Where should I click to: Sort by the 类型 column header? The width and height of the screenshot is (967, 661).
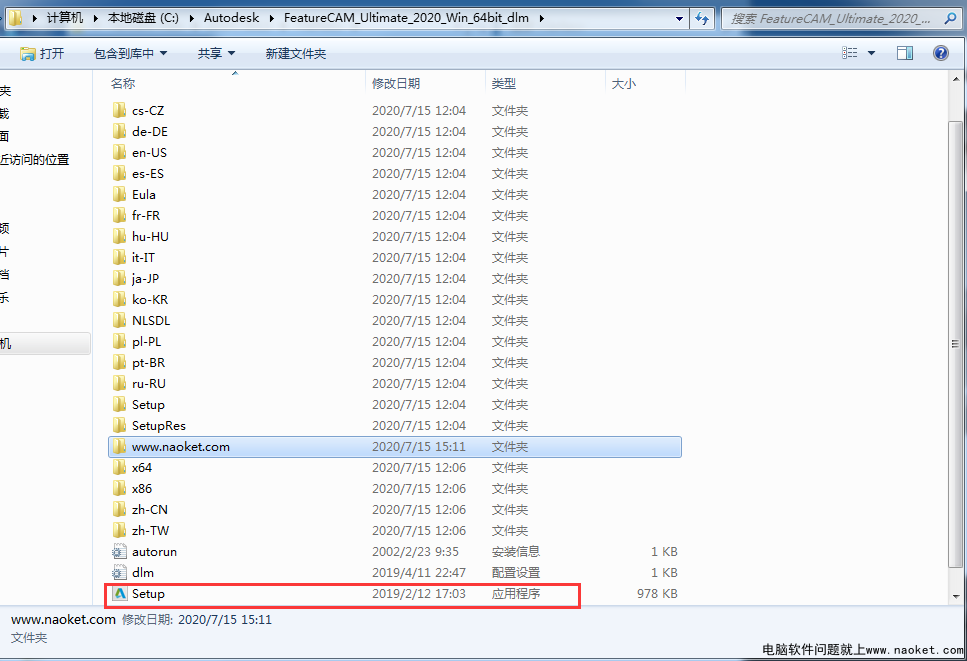click(x=546, y=83)
